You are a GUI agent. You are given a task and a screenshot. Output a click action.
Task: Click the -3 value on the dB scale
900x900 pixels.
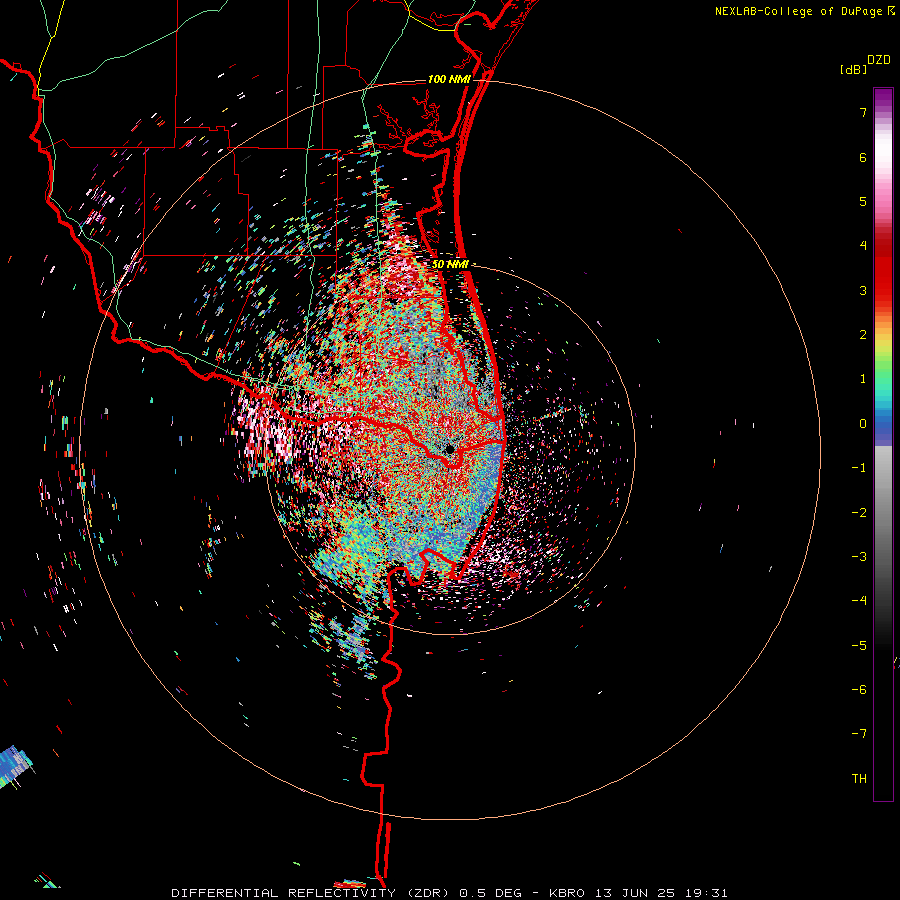pos(859,557)
